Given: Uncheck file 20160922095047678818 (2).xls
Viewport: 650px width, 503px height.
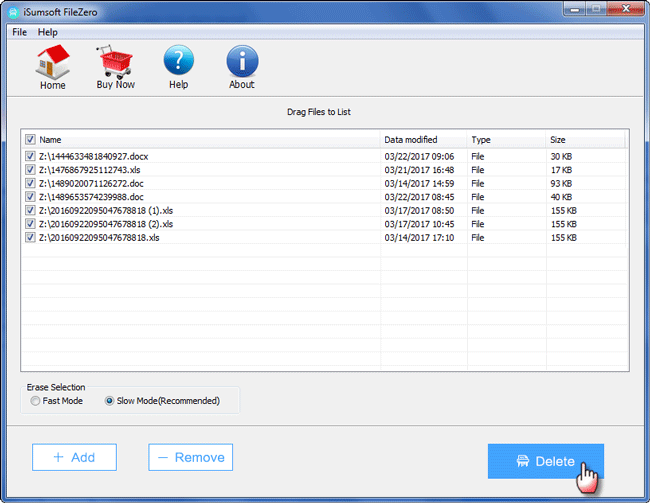Looking at the screenshot, I should (x=30, y=224).
